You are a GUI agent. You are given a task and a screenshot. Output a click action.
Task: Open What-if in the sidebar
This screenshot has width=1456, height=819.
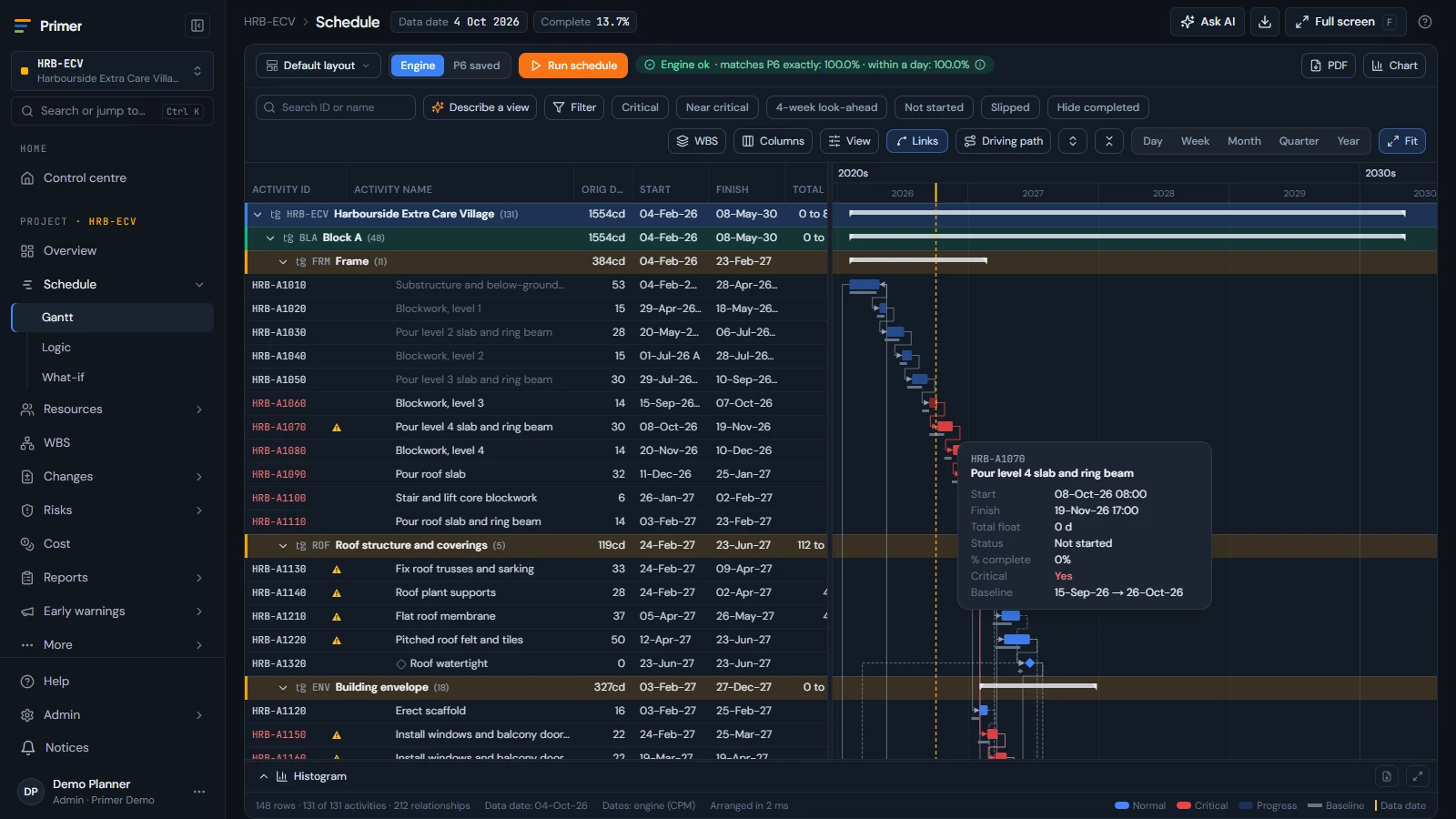point(63,378)
